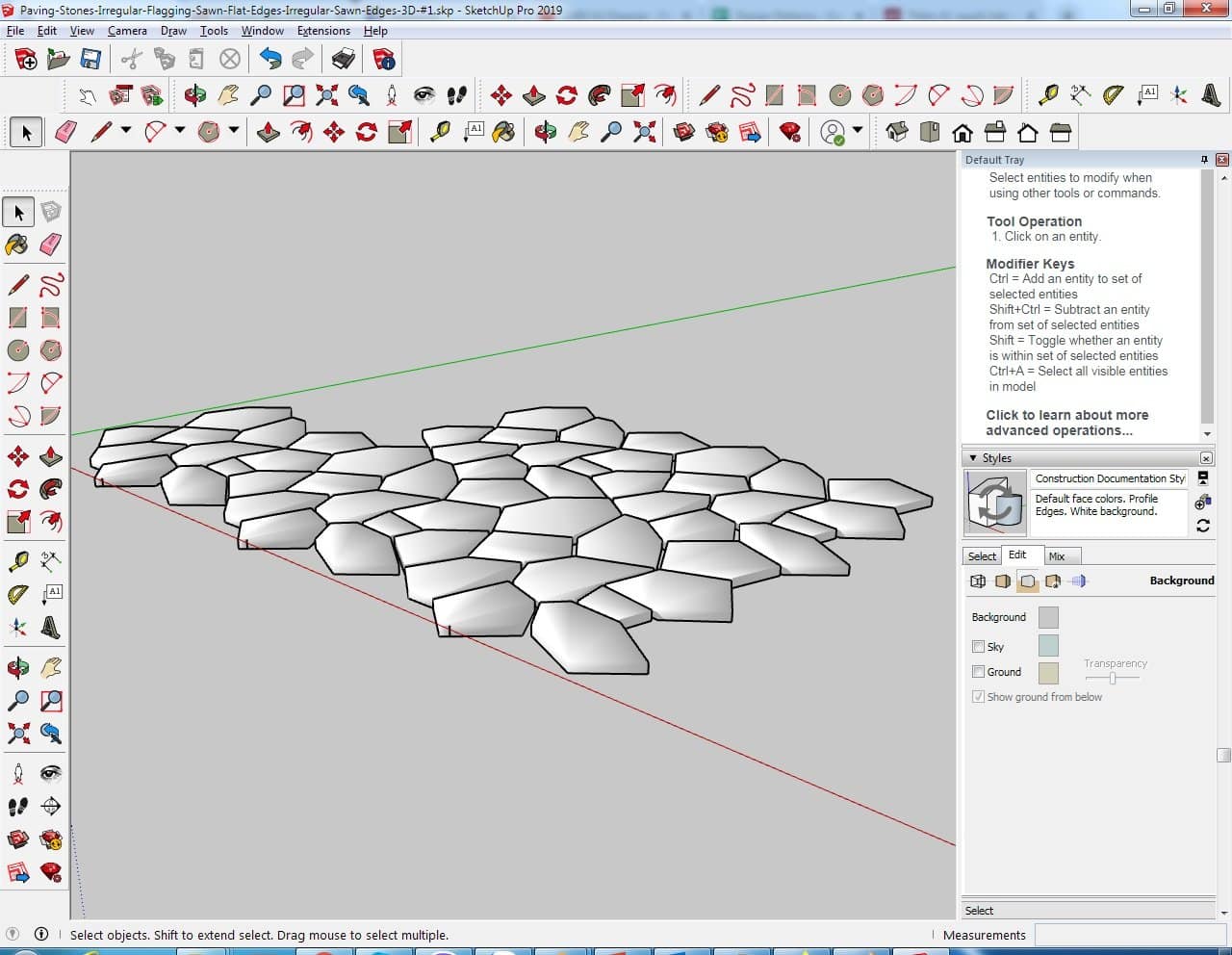Select the Text tool in left toolbar

coord(52,593)
